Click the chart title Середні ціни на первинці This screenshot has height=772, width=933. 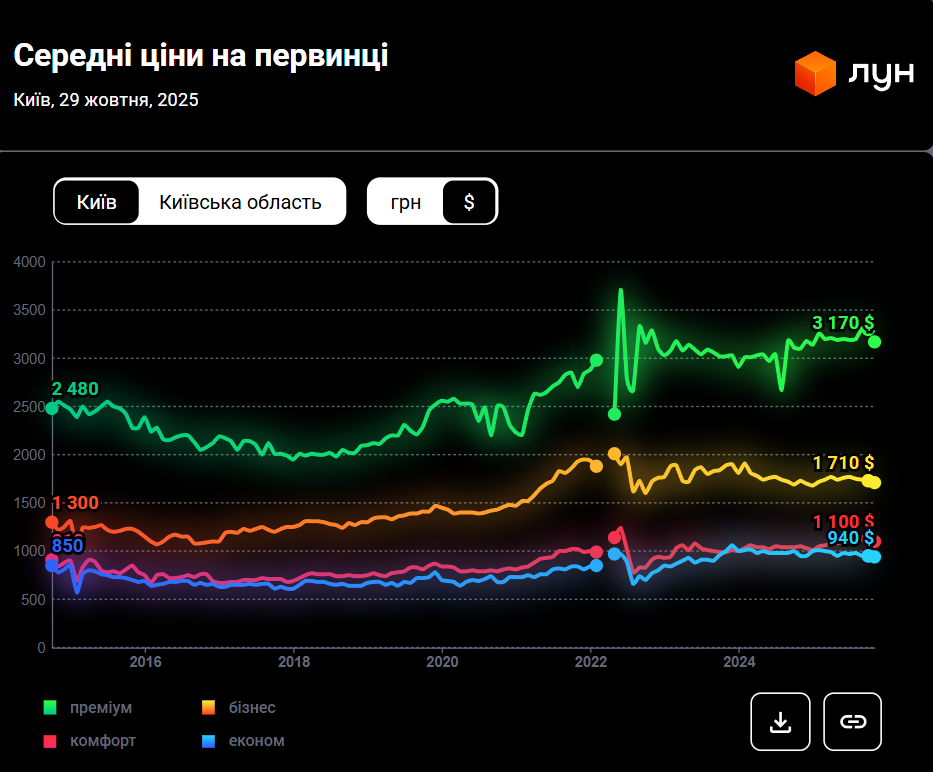click(201, 56)
